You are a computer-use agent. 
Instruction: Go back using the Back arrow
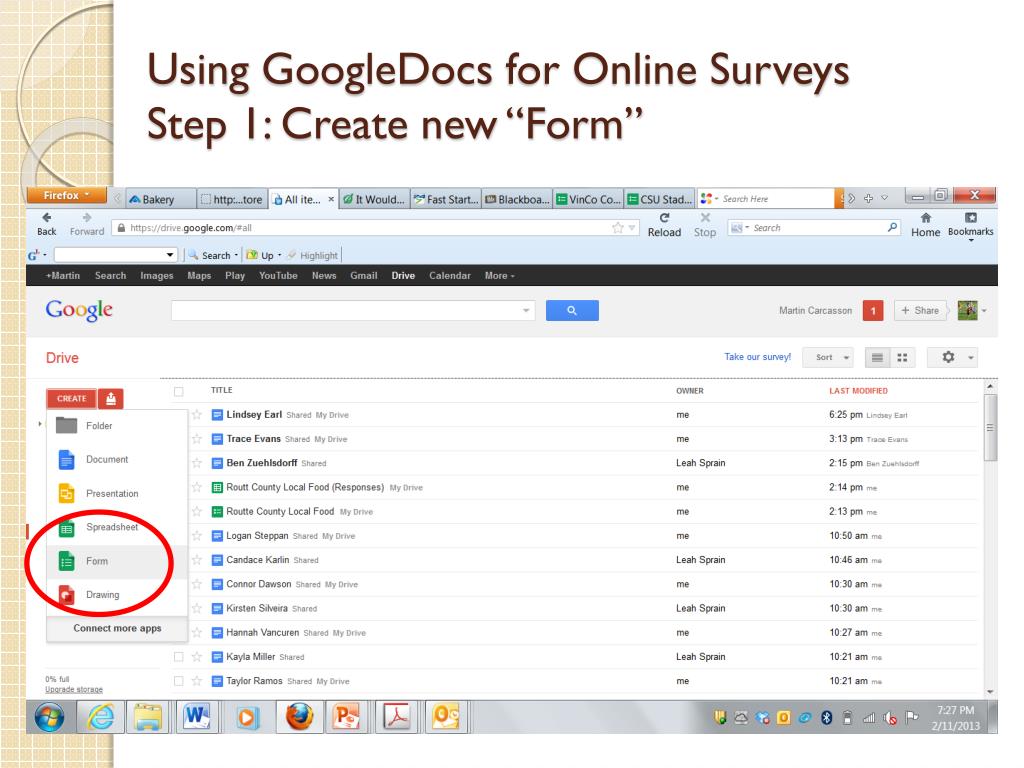tap(46, 218)
